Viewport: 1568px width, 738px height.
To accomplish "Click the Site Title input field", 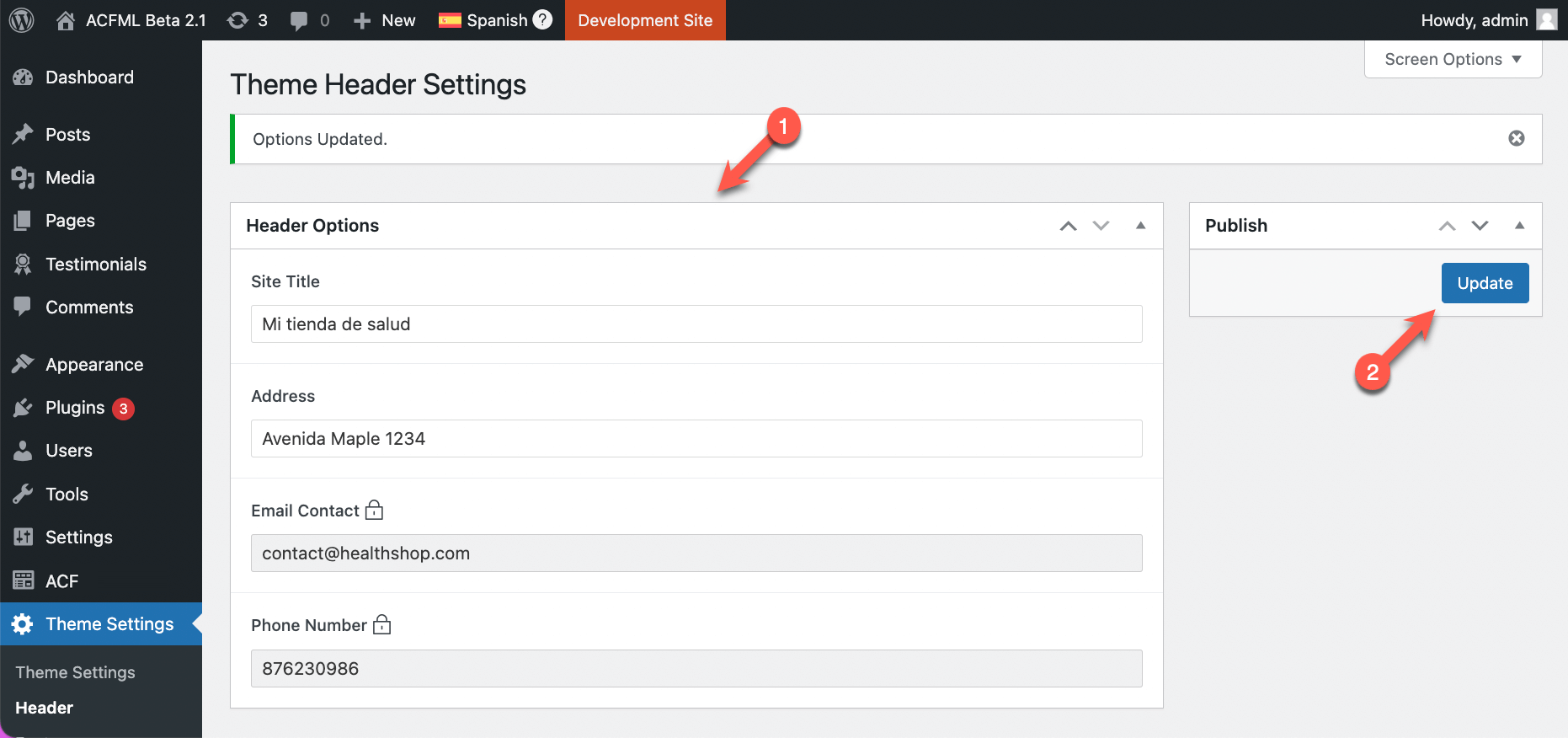I will click(x=696, y=324).
